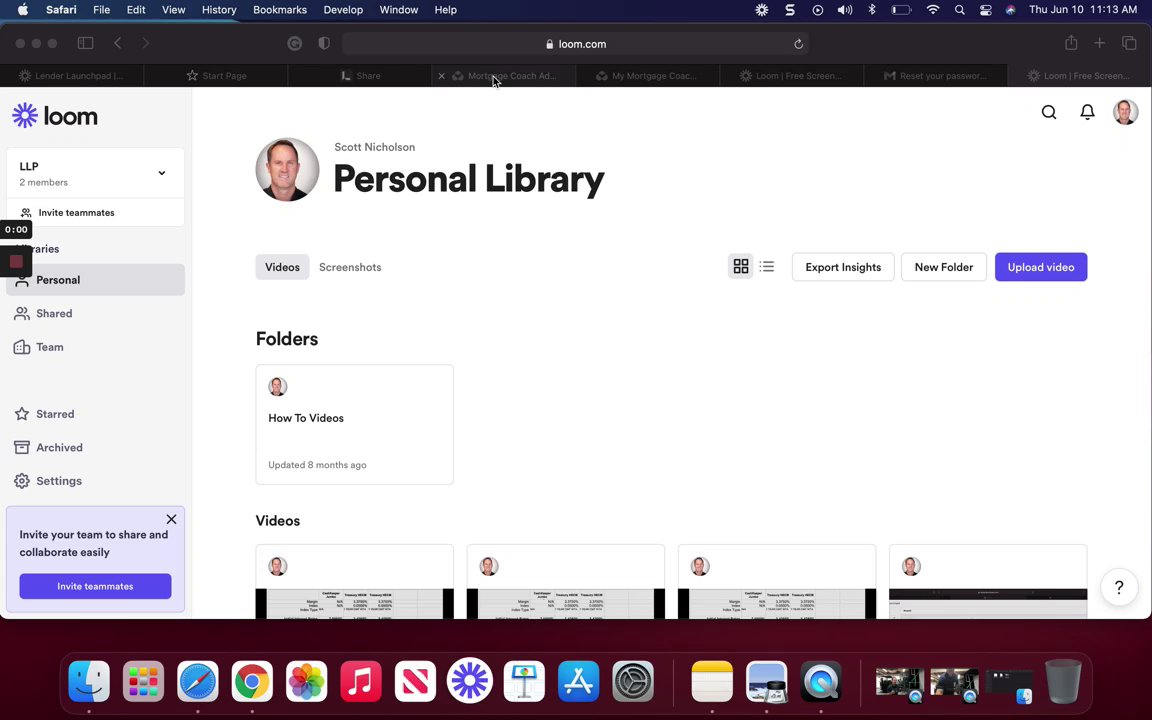Click the purple Invite teammates button
This screenshot has height=720, width=1152.
96,586
